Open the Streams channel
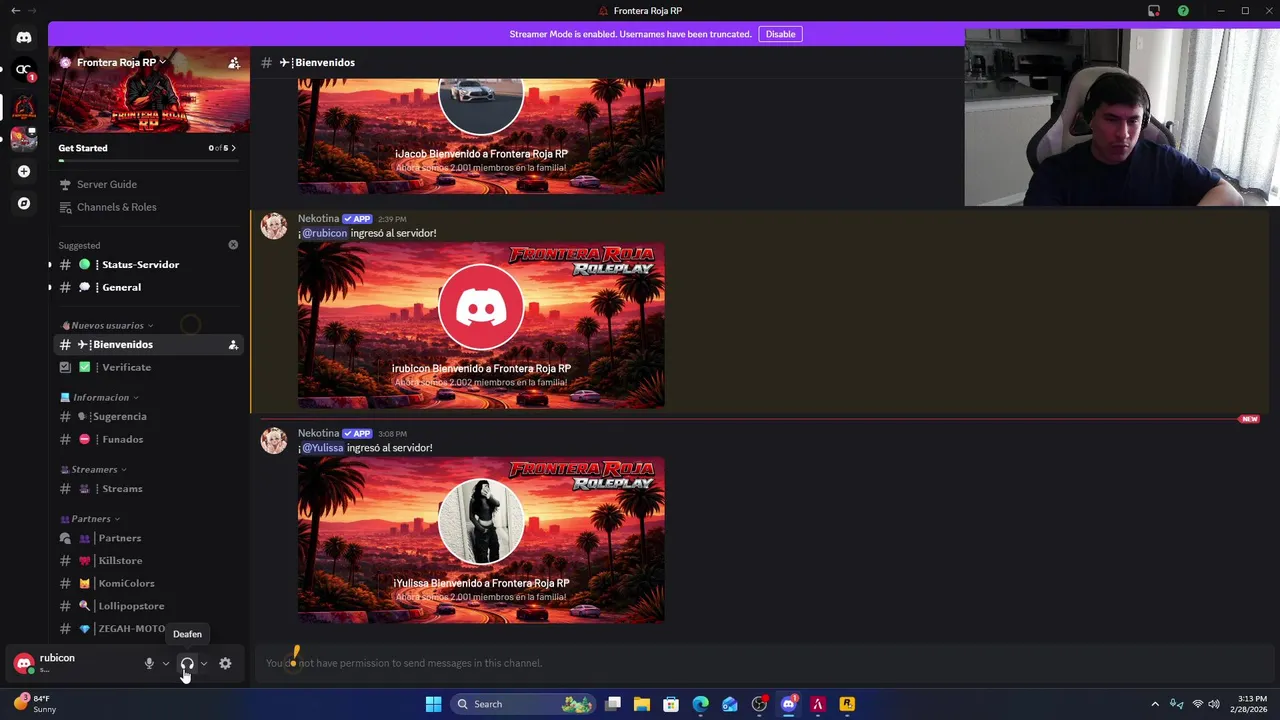1280x720 pixels. pyautogui.click(x=147, y=489)
